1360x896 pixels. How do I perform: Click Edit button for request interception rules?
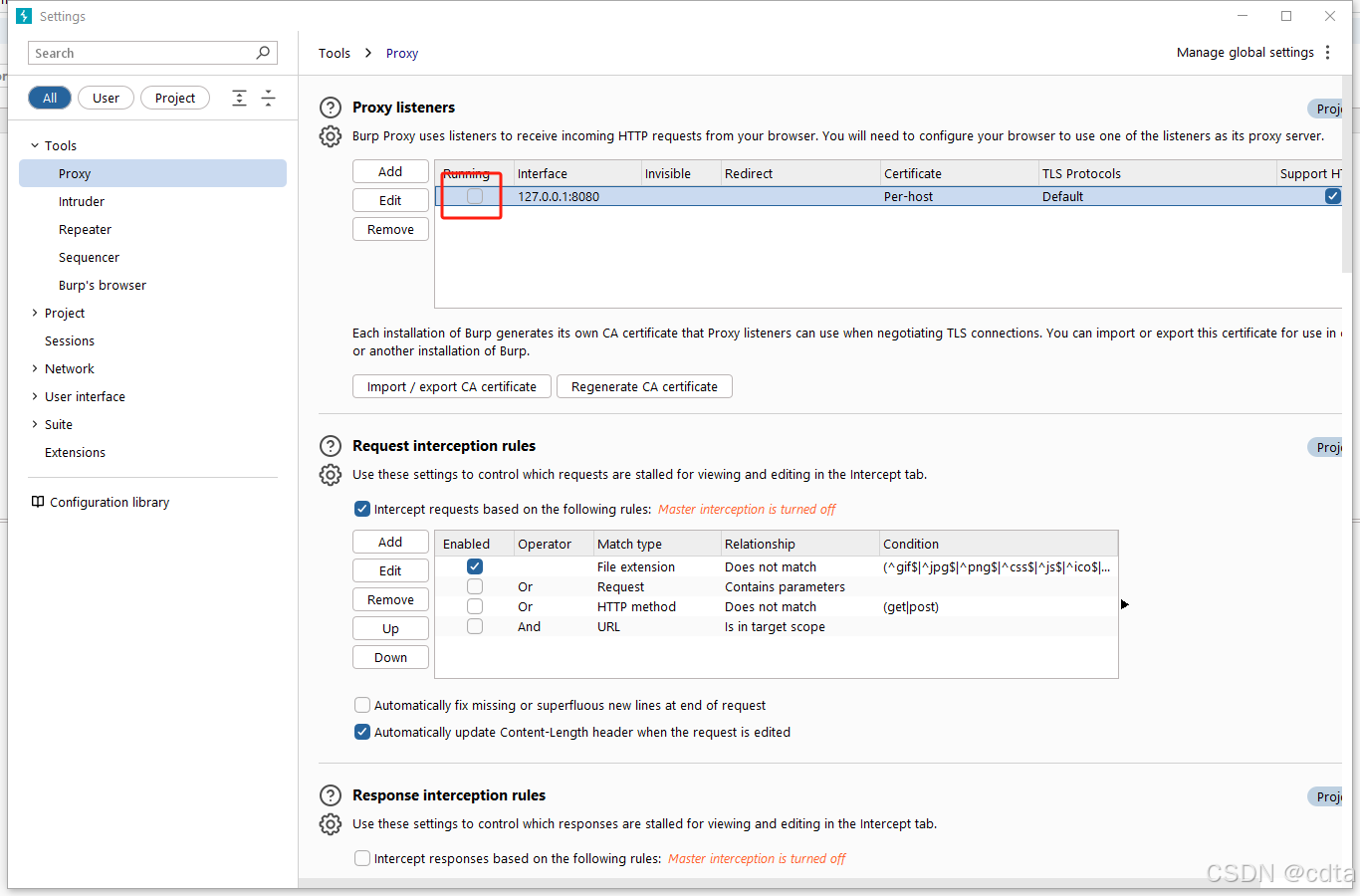tap(390, 570)
